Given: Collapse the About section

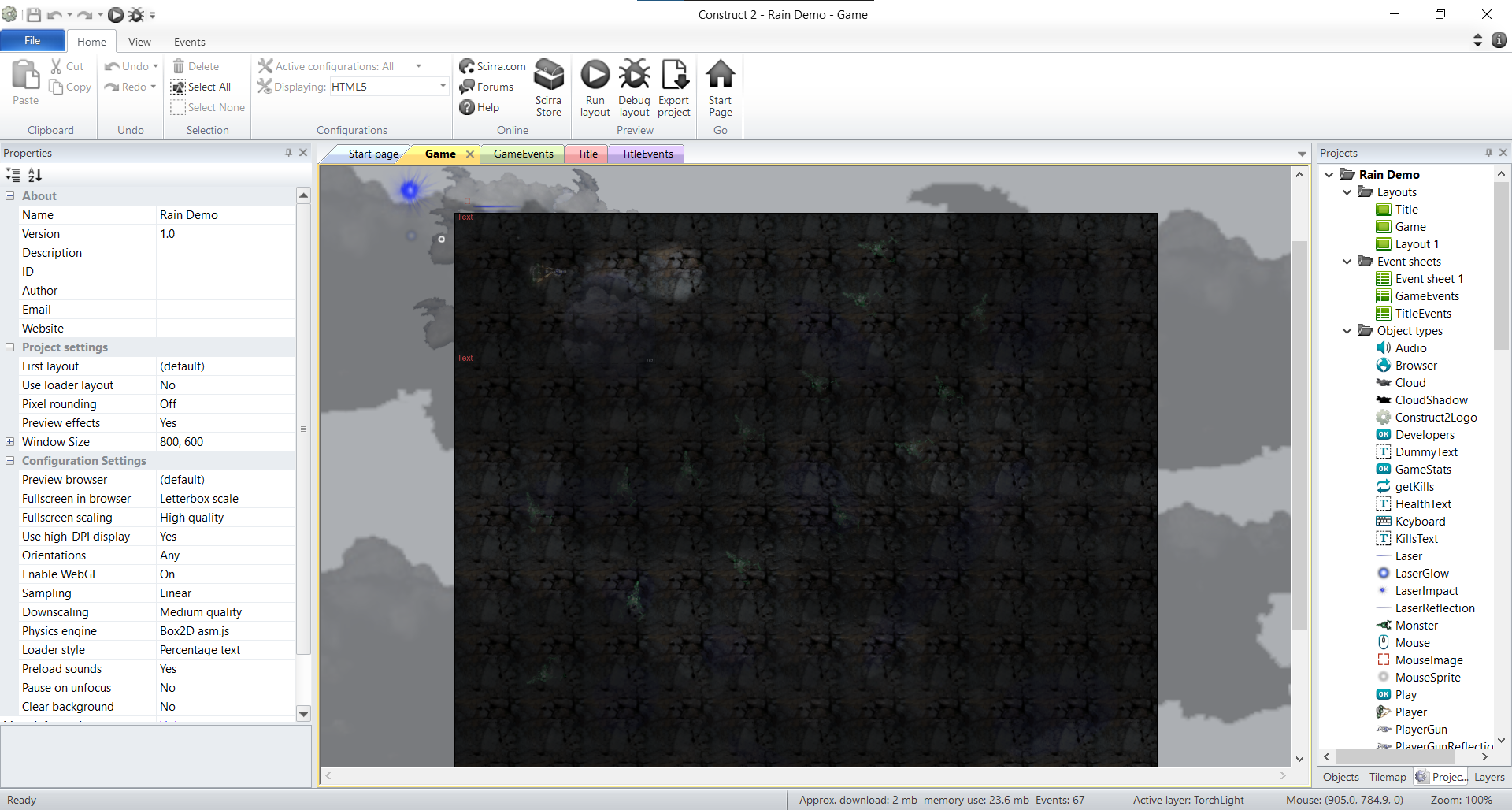Looking at the screenshot, I should tap(9, 196).
